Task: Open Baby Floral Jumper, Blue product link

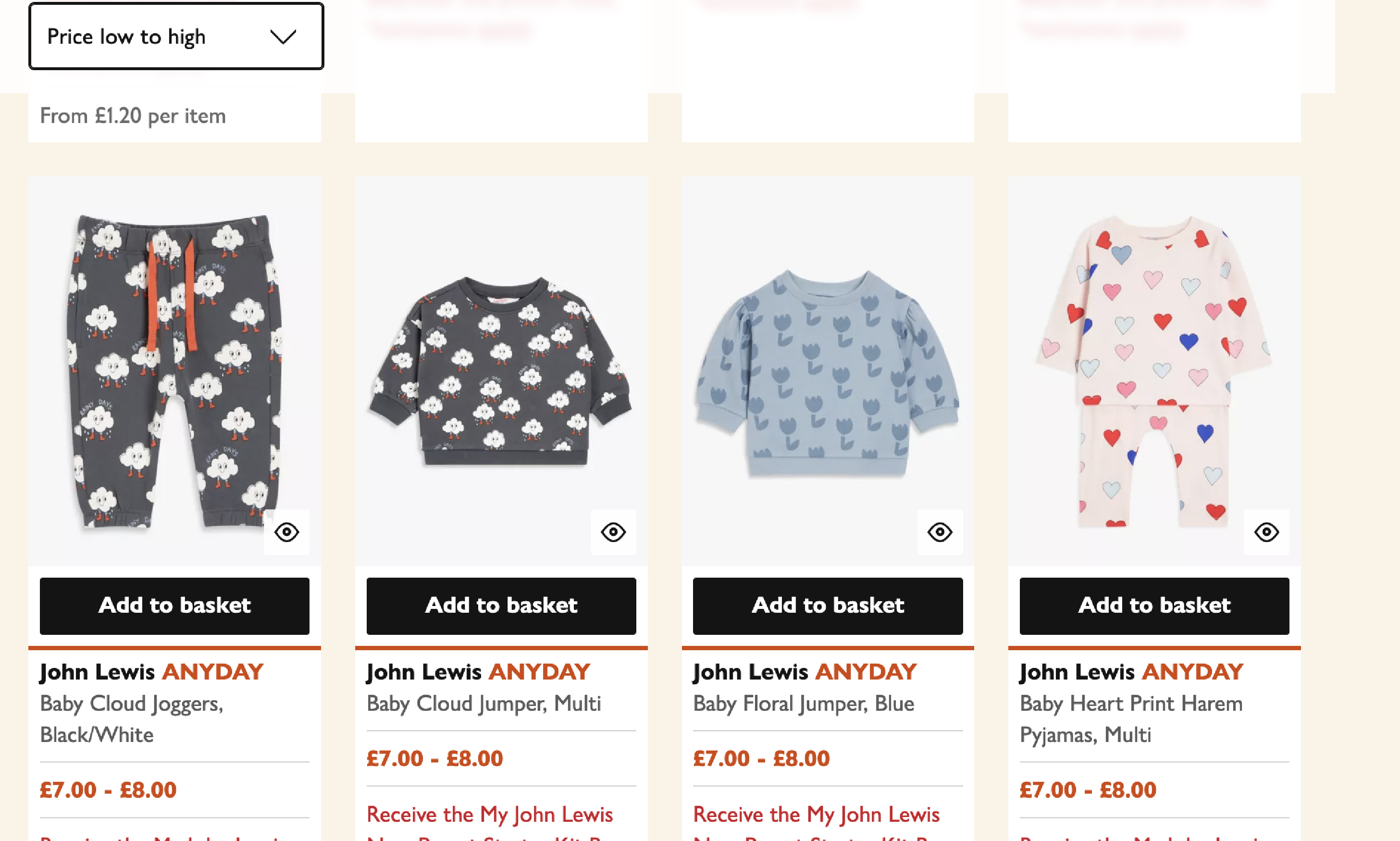Action: 804,703
